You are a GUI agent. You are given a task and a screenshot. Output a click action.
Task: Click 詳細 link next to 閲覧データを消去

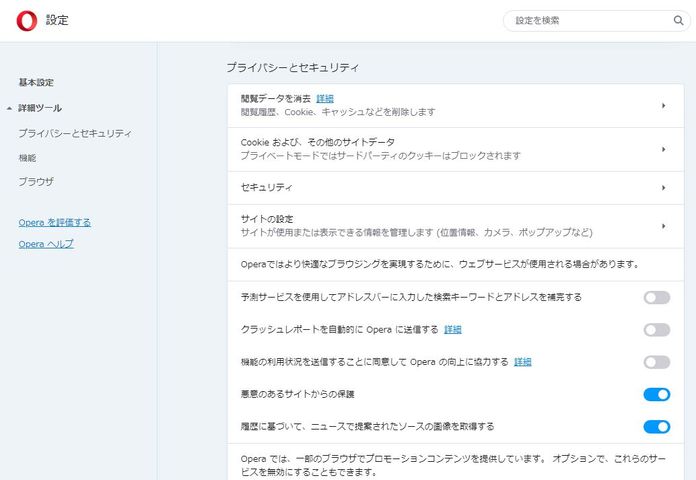tap(325, 98)
